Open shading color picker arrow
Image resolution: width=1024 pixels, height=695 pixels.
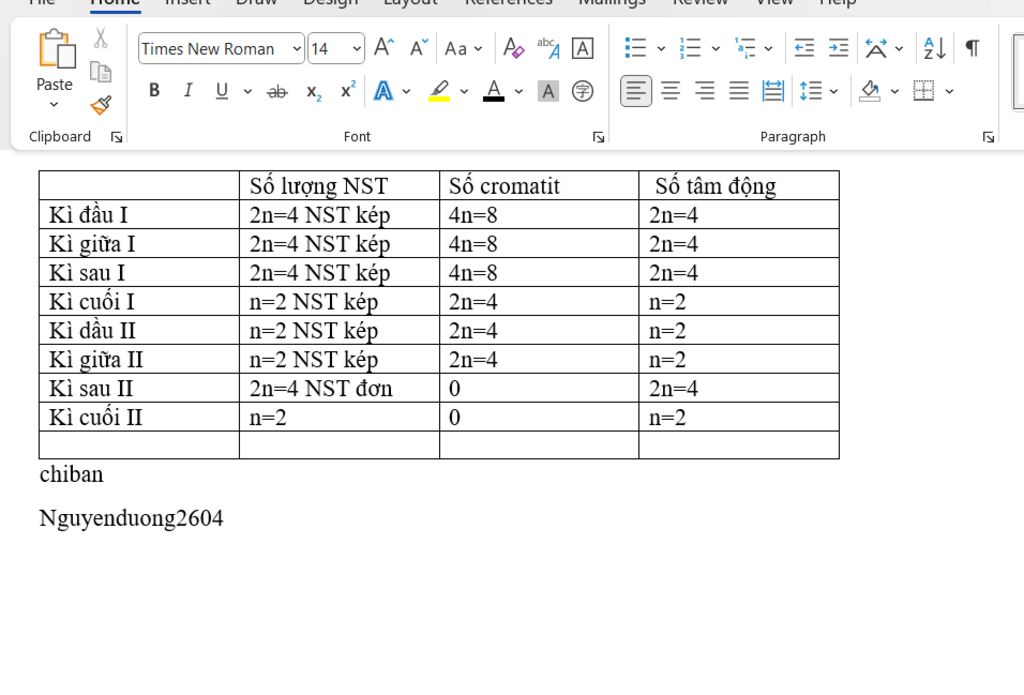pos(895,91)
